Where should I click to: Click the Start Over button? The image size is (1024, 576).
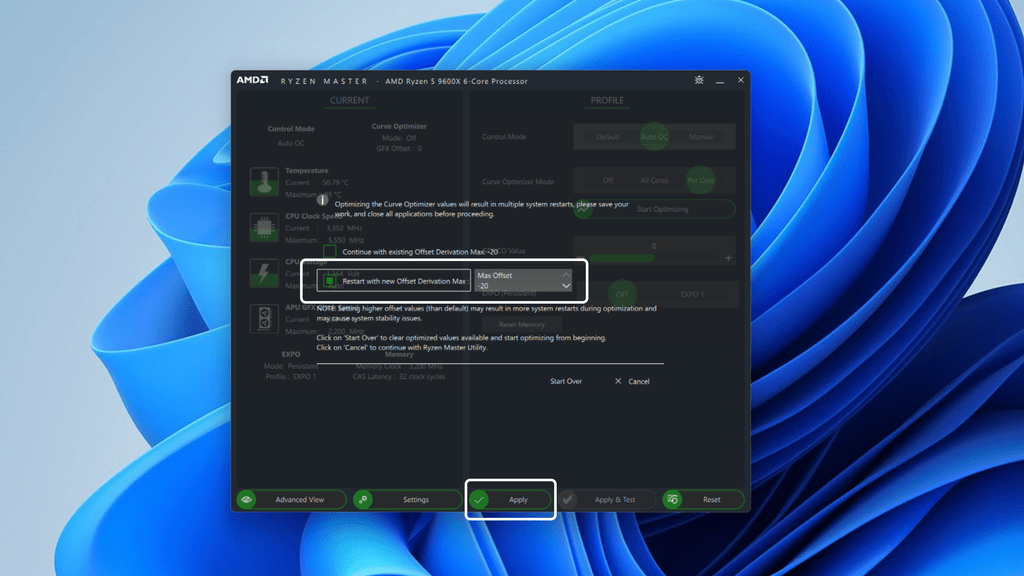tap(567, 381)
